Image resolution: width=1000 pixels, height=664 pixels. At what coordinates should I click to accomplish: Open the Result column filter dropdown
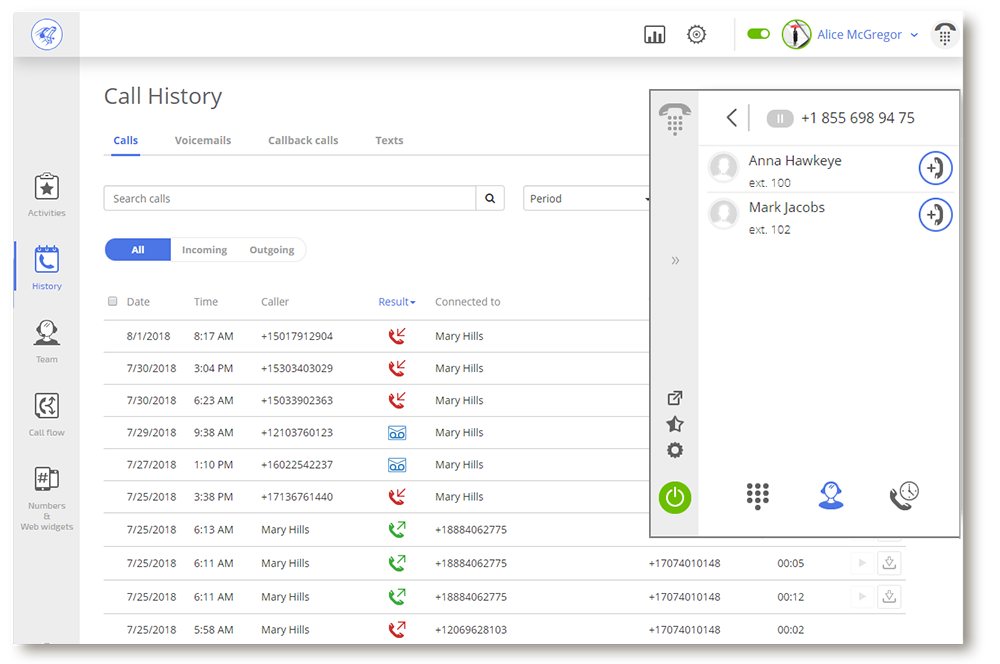397,301
